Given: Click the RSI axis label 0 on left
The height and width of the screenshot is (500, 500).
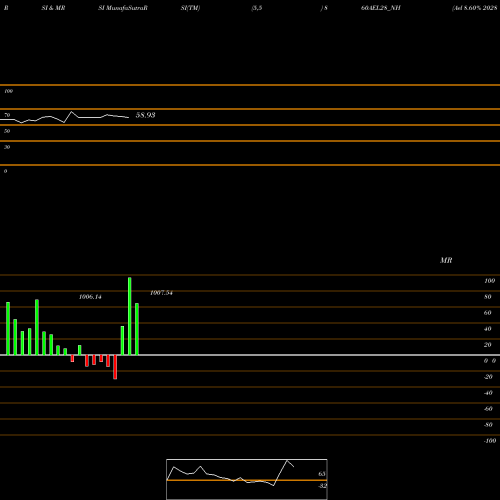Looking at the screenshot, I should pyautogui.click(x=5, y=171).
